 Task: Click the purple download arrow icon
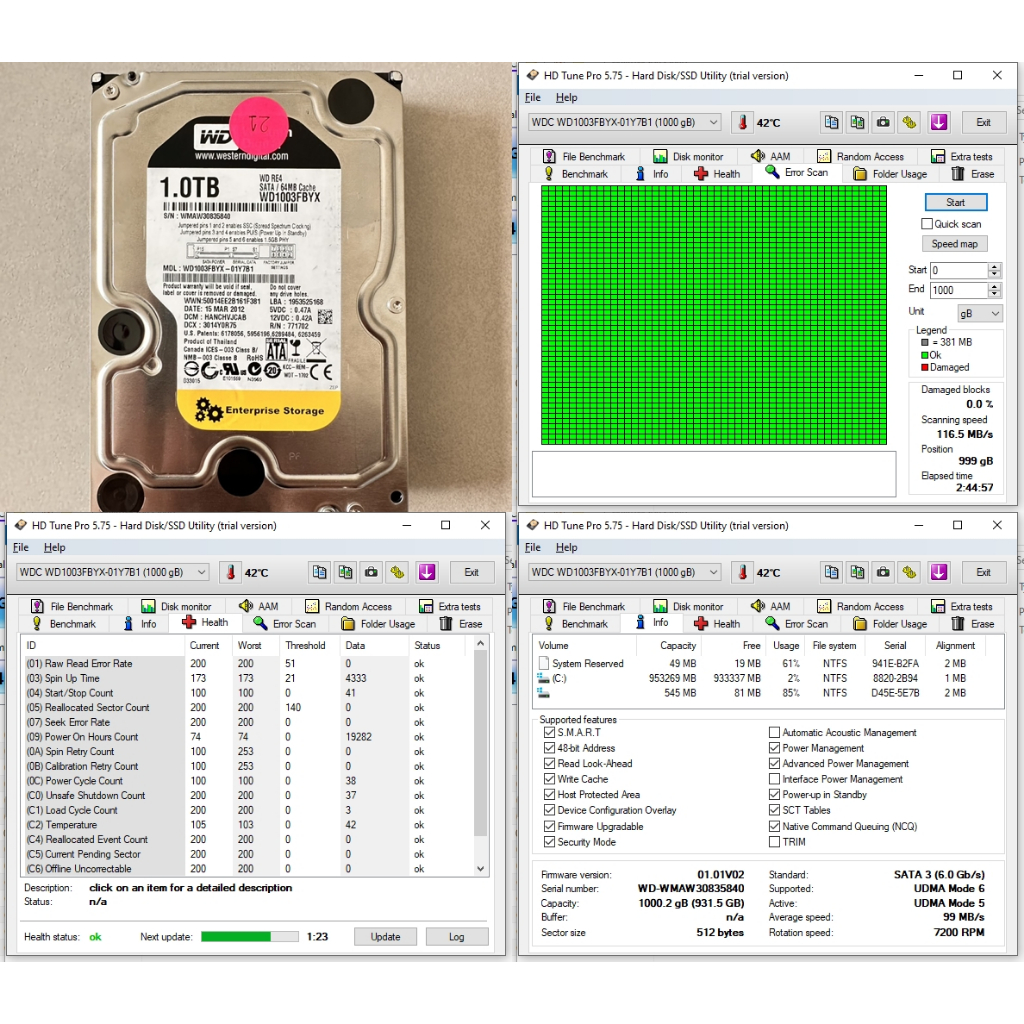(938, 122)
